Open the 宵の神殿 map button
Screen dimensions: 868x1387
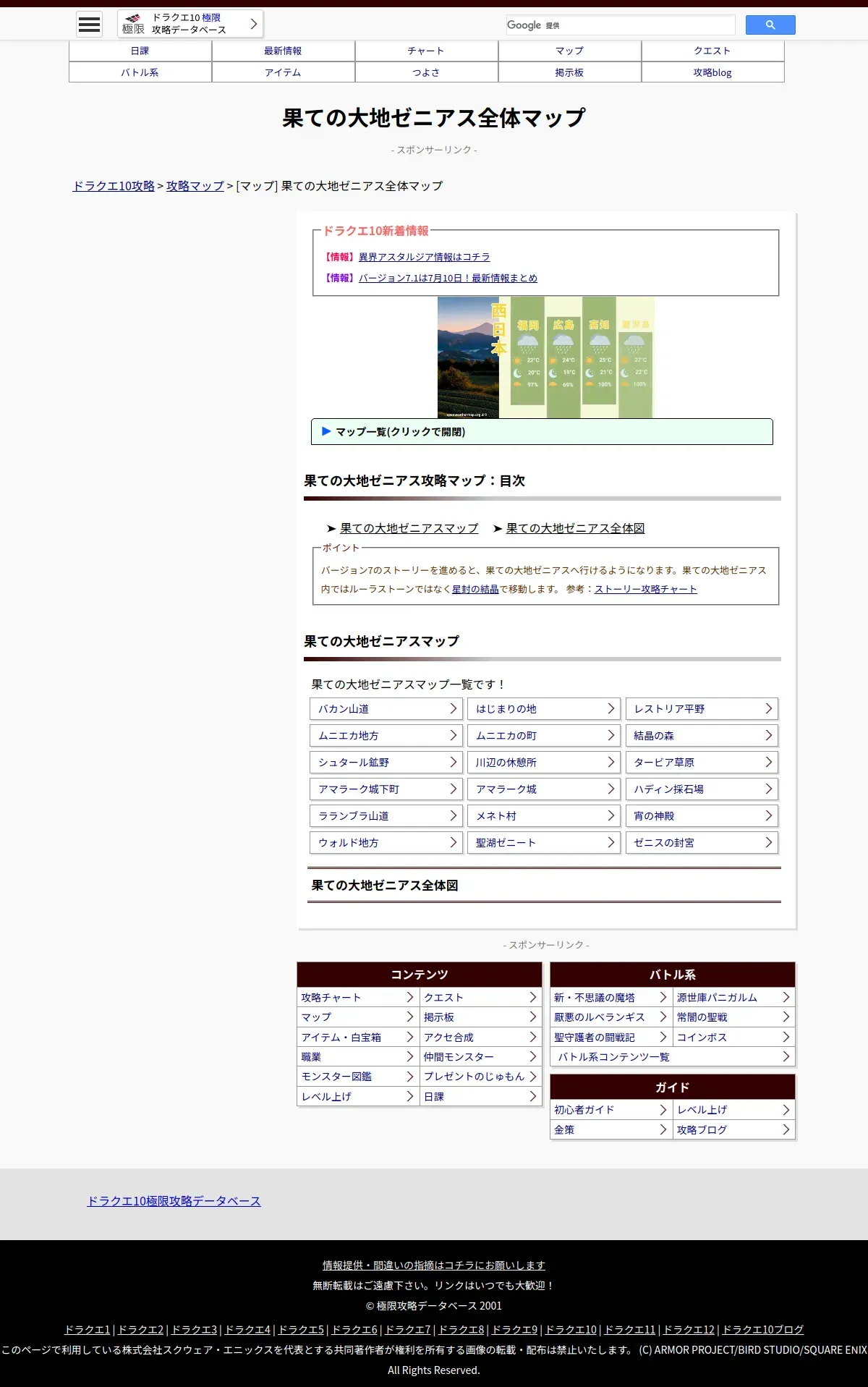[x=702, y=816]
